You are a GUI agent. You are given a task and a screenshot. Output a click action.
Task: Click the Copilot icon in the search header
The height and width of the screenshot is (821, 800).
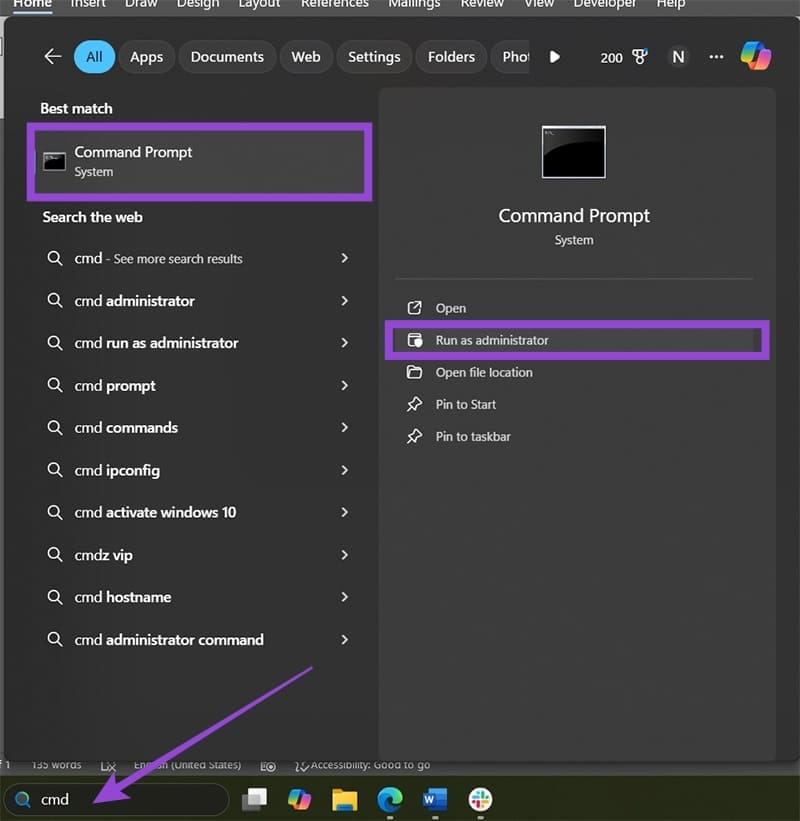pos(757,57)
